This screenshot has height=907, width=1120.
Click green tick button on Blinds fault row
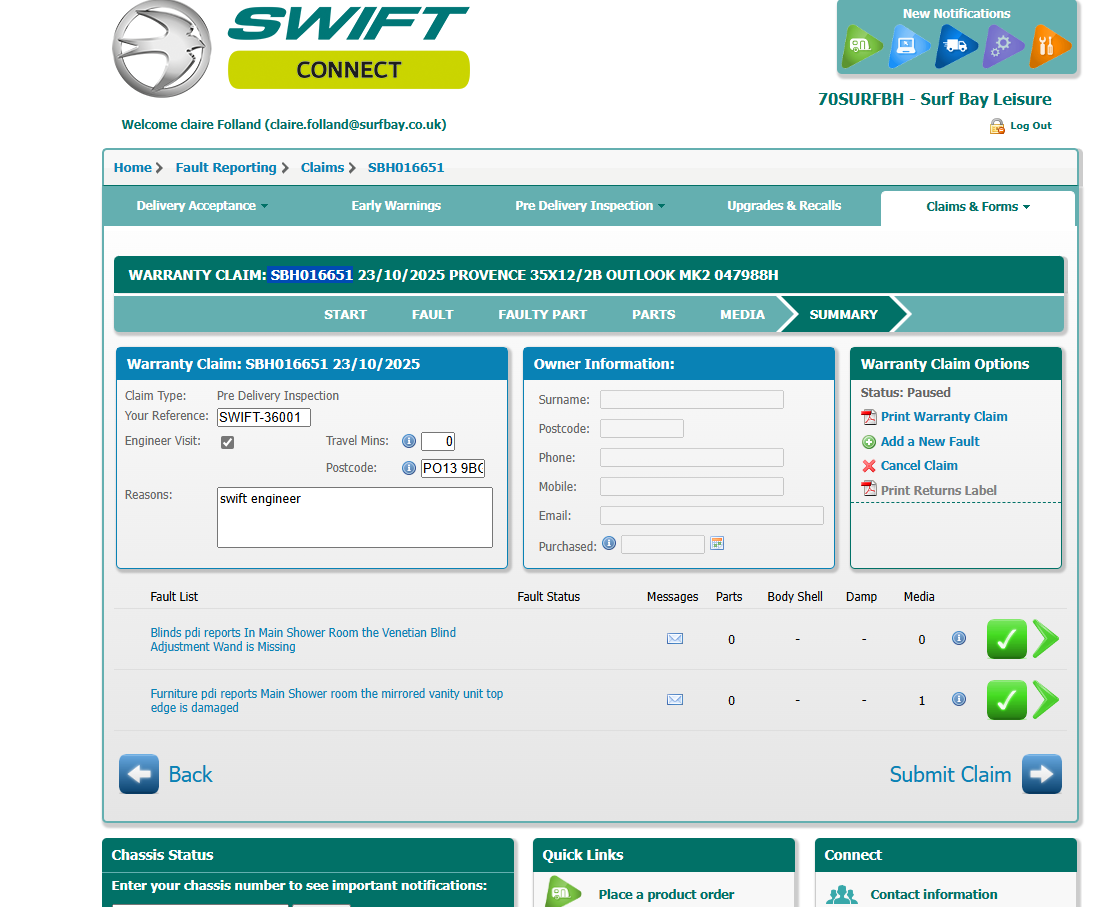[1006, 639]
